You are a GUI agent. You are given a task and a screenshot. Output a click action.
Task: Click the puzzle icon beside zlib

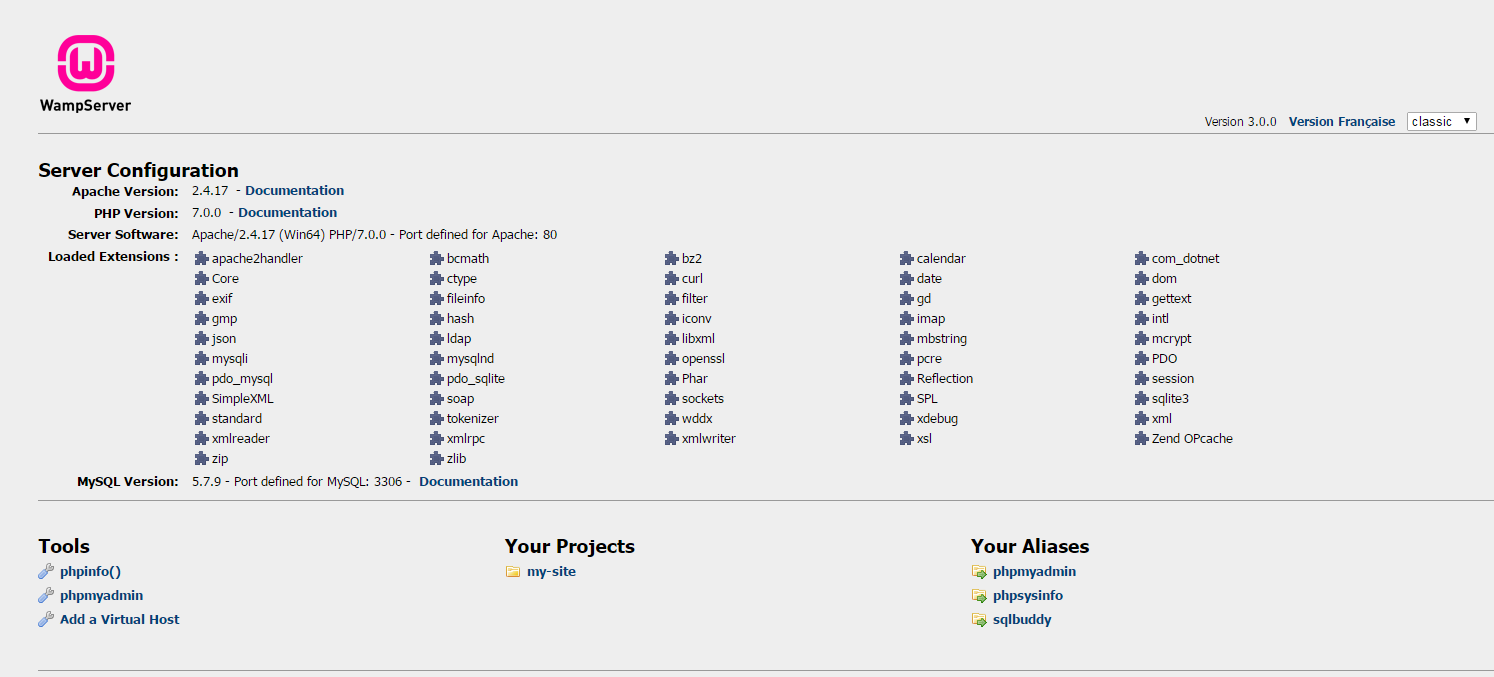[437, 458]
